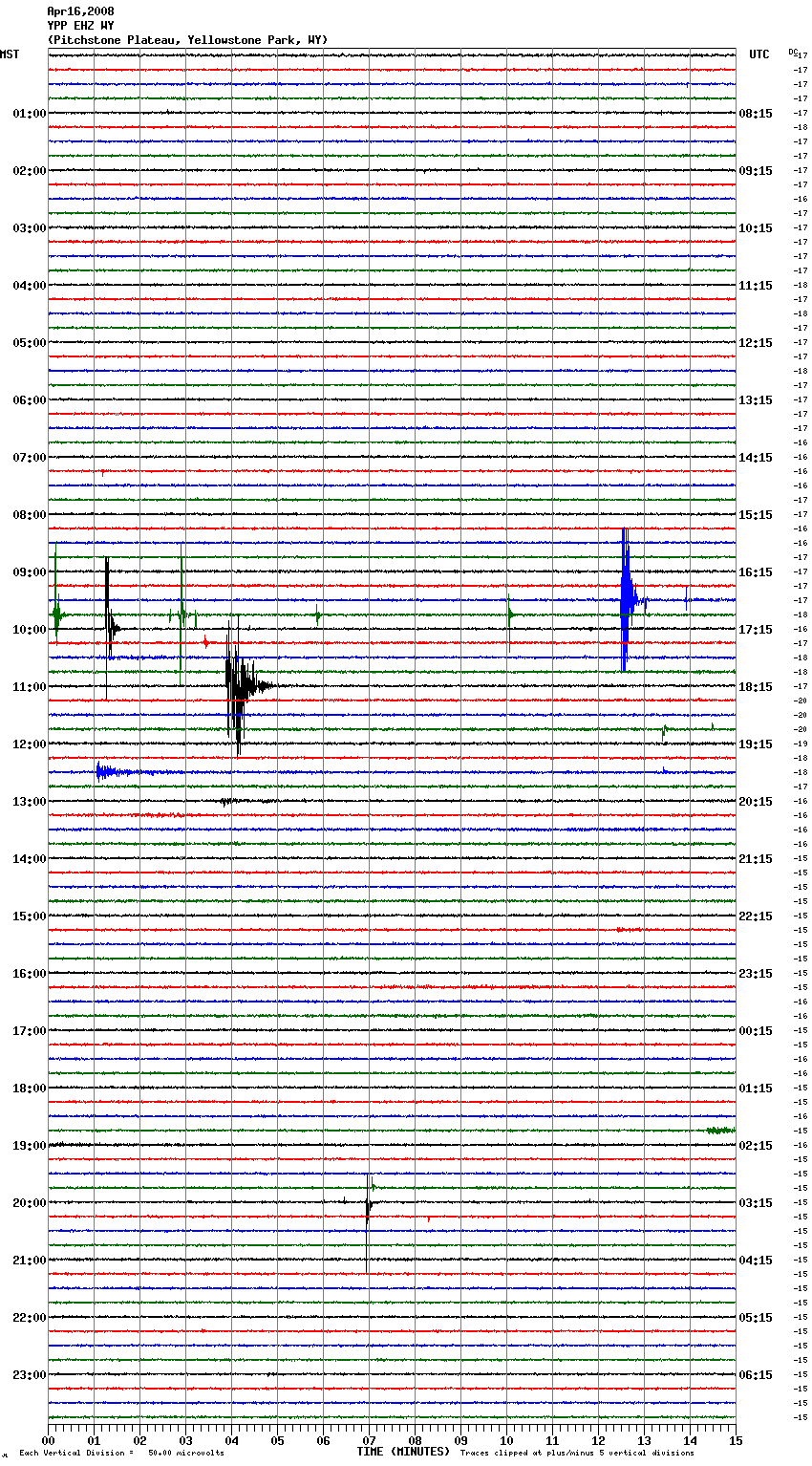Select the 10:00 MST time label
Screen dimensions: 812x1466
30,630
